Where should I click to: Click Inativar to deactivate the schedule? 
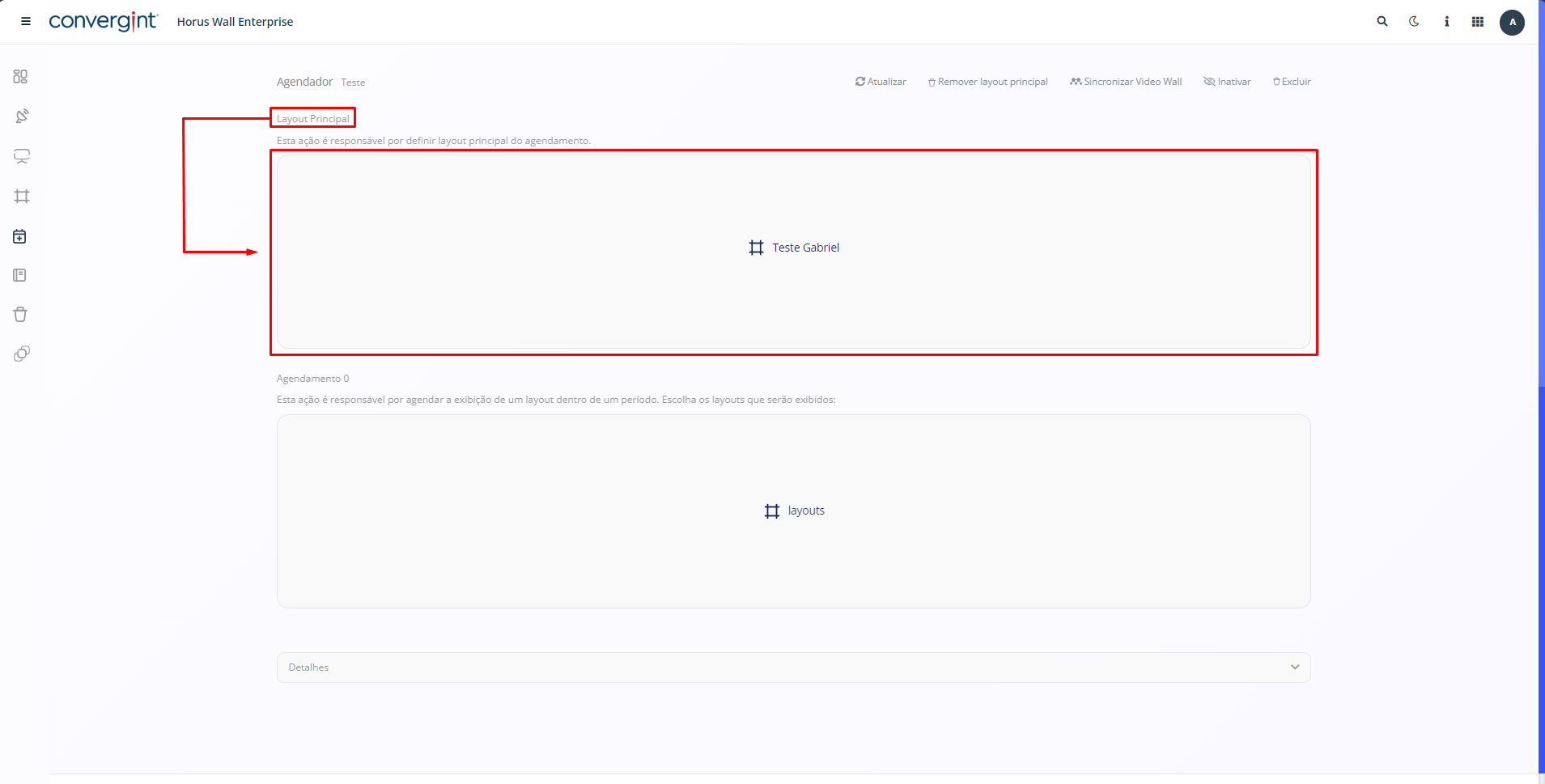(1227, 82)
